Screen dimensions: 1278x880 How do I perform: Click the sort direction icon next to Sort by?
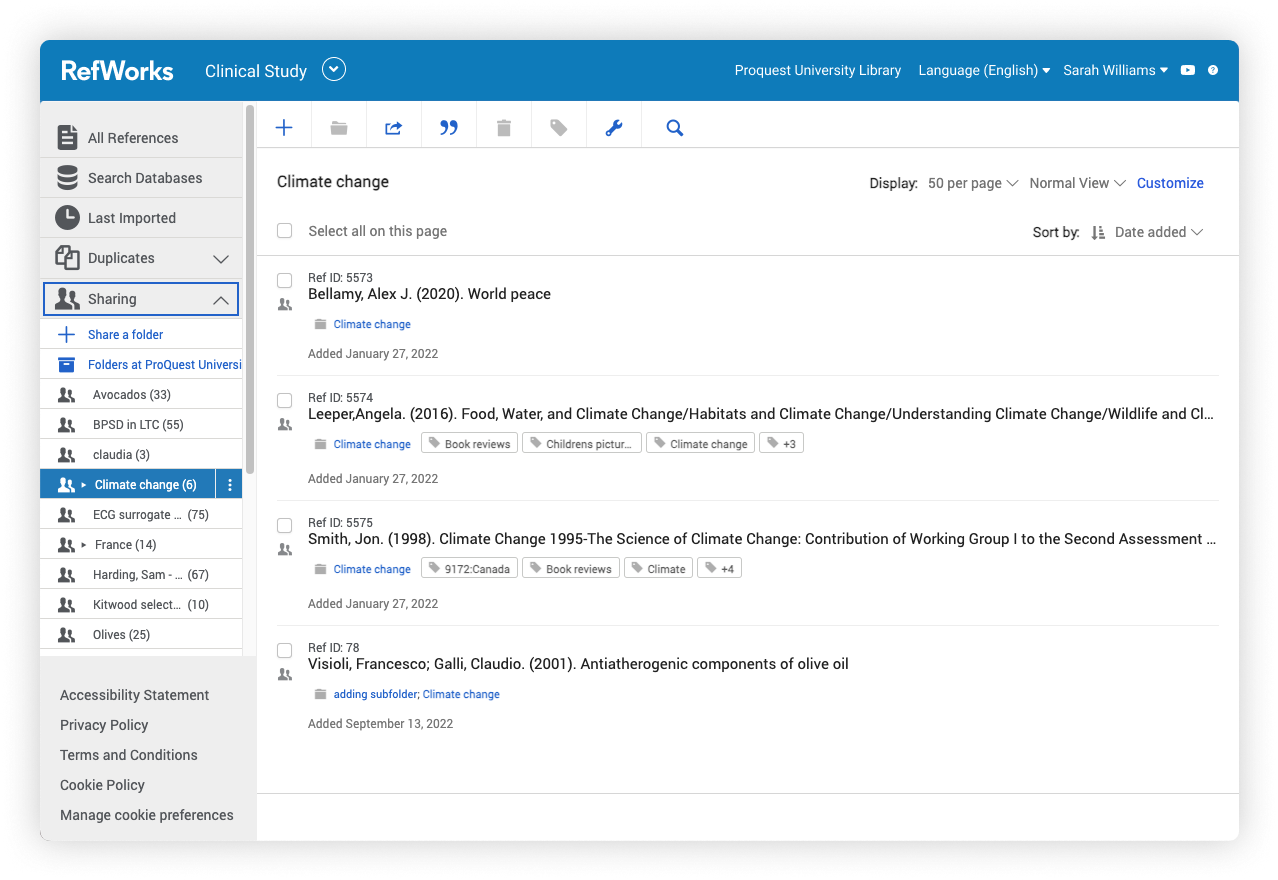[x=1098, y=232]
